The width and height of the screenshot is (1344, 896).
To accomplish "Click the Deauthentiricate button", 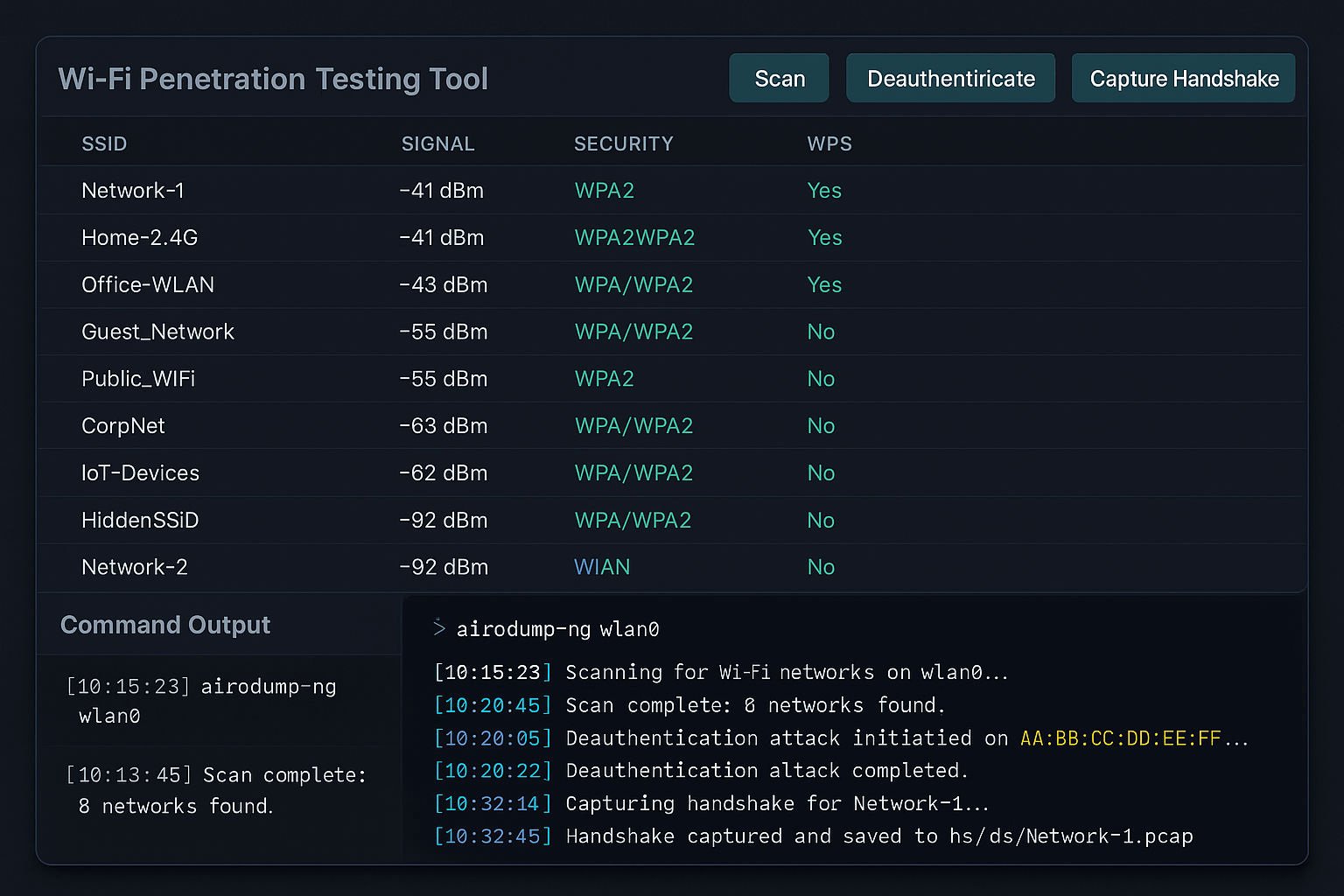I will pyautogui.click(x=951, y=79).
